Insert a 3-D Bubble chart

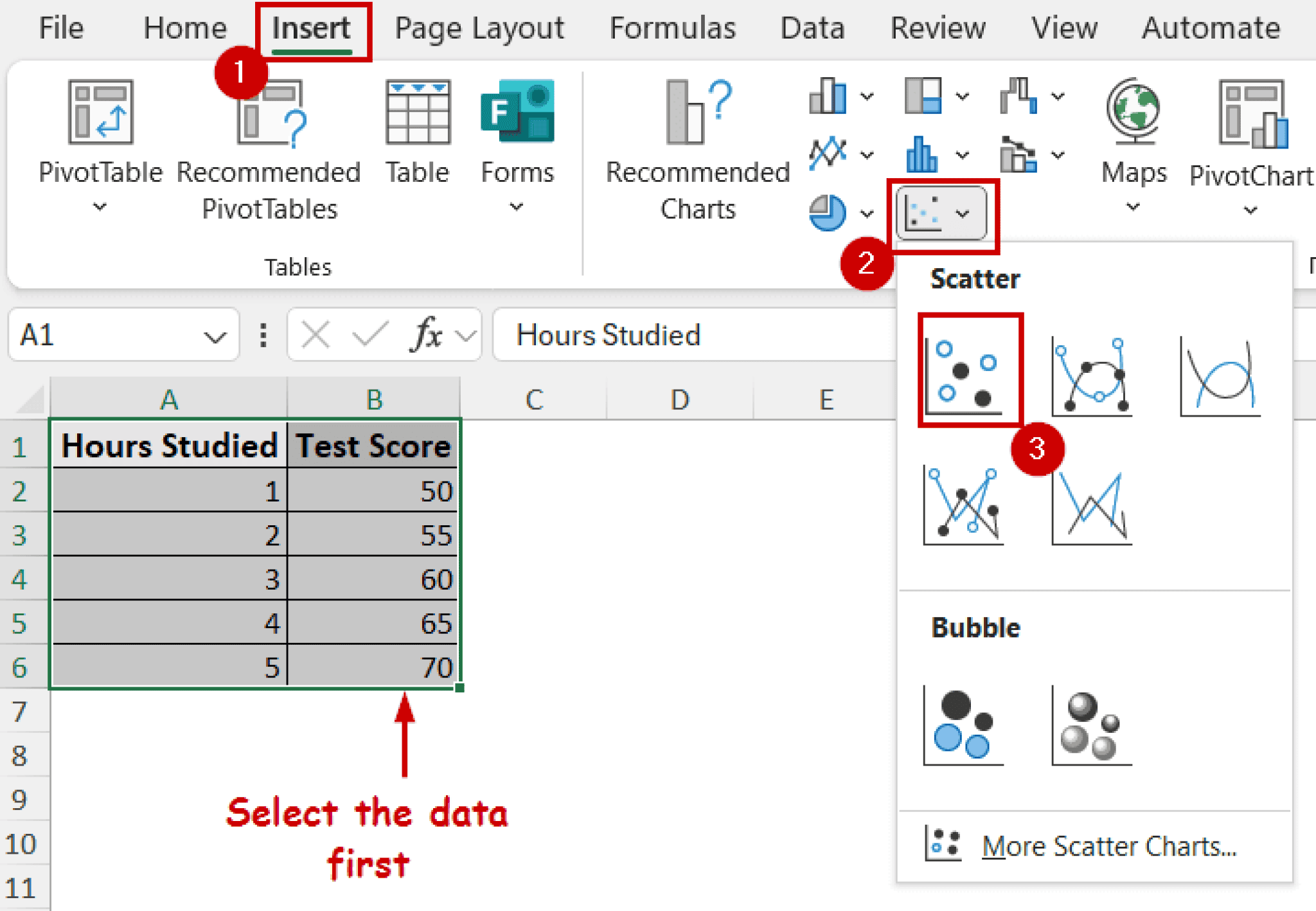pyautogui.click(x=1091, y=725)
